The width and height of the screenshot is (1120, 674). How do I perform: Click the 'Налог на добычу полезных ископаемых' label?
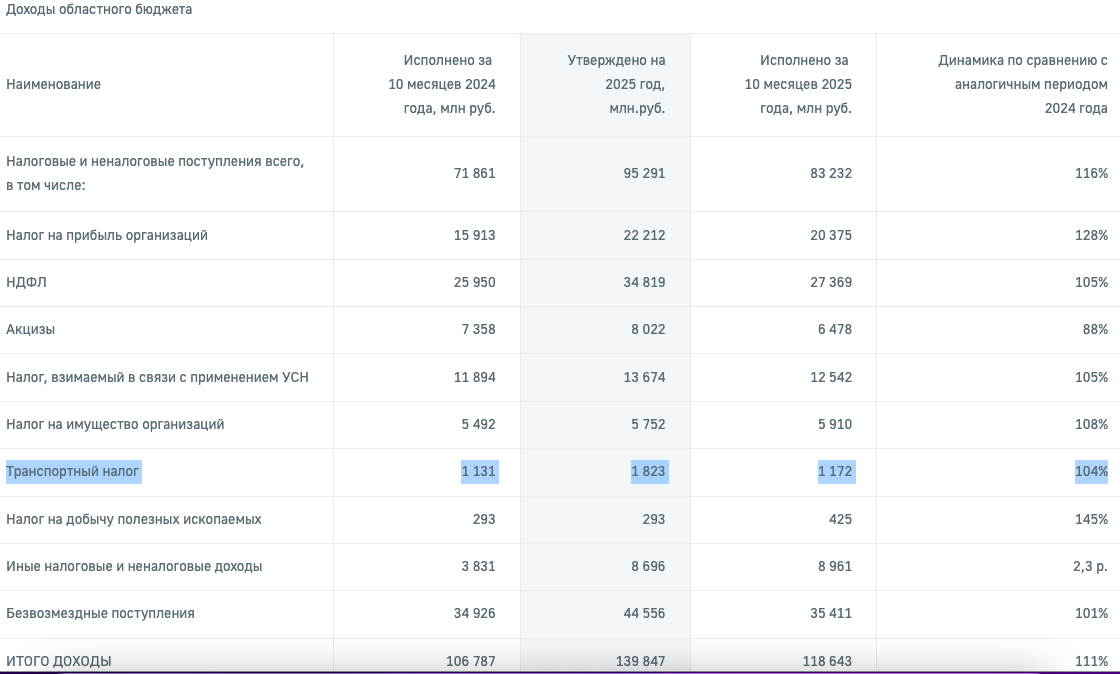134,519
